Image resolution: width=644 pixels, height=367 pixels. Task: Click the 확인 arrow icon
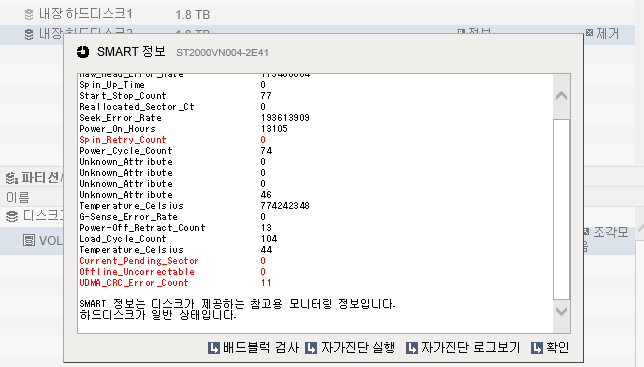point(536,348)
